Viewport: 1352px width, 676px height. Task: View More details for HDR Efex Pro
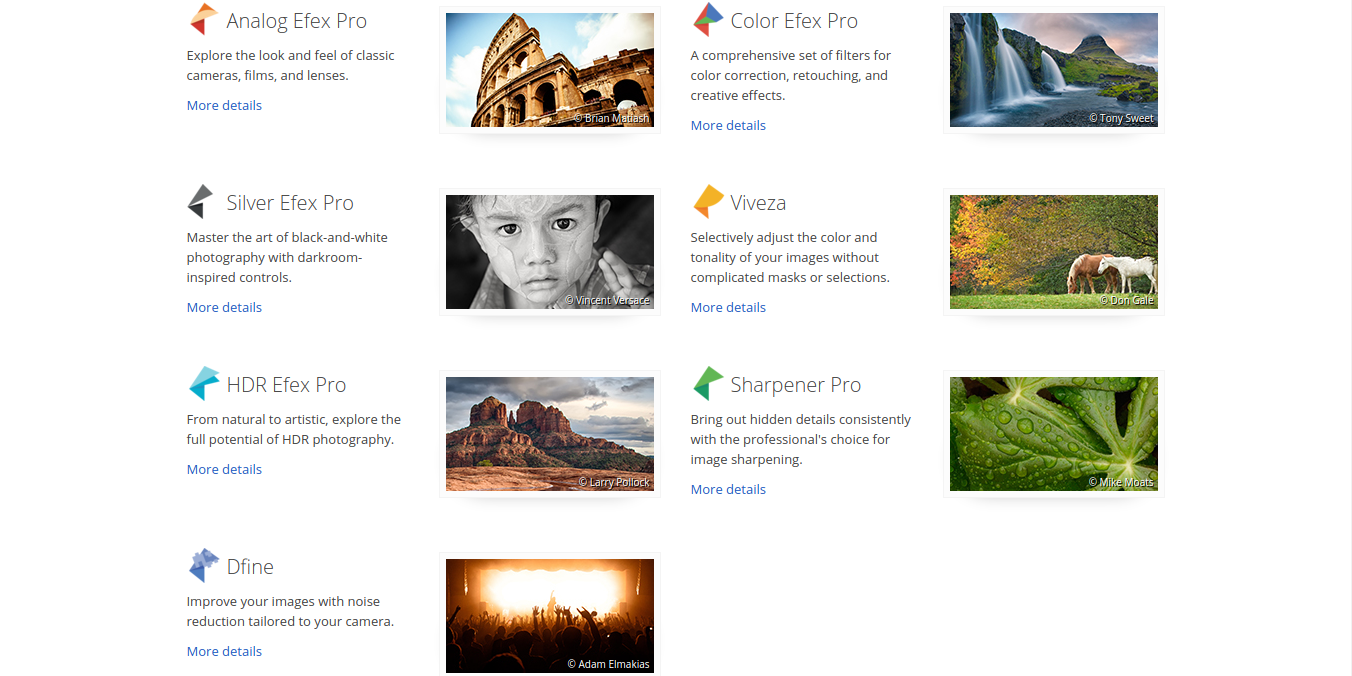point(224,469)
